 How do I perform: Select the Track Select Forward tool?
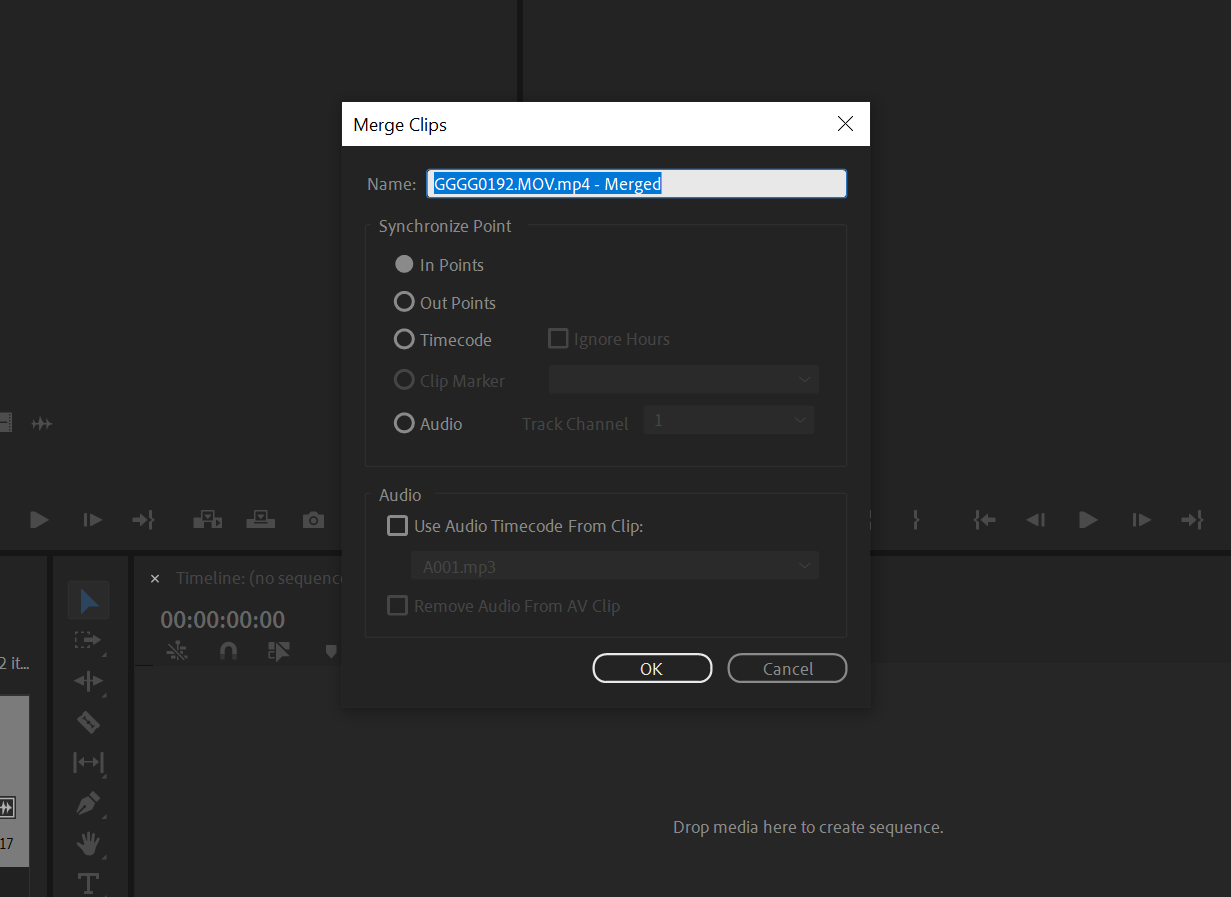point(89,640)
